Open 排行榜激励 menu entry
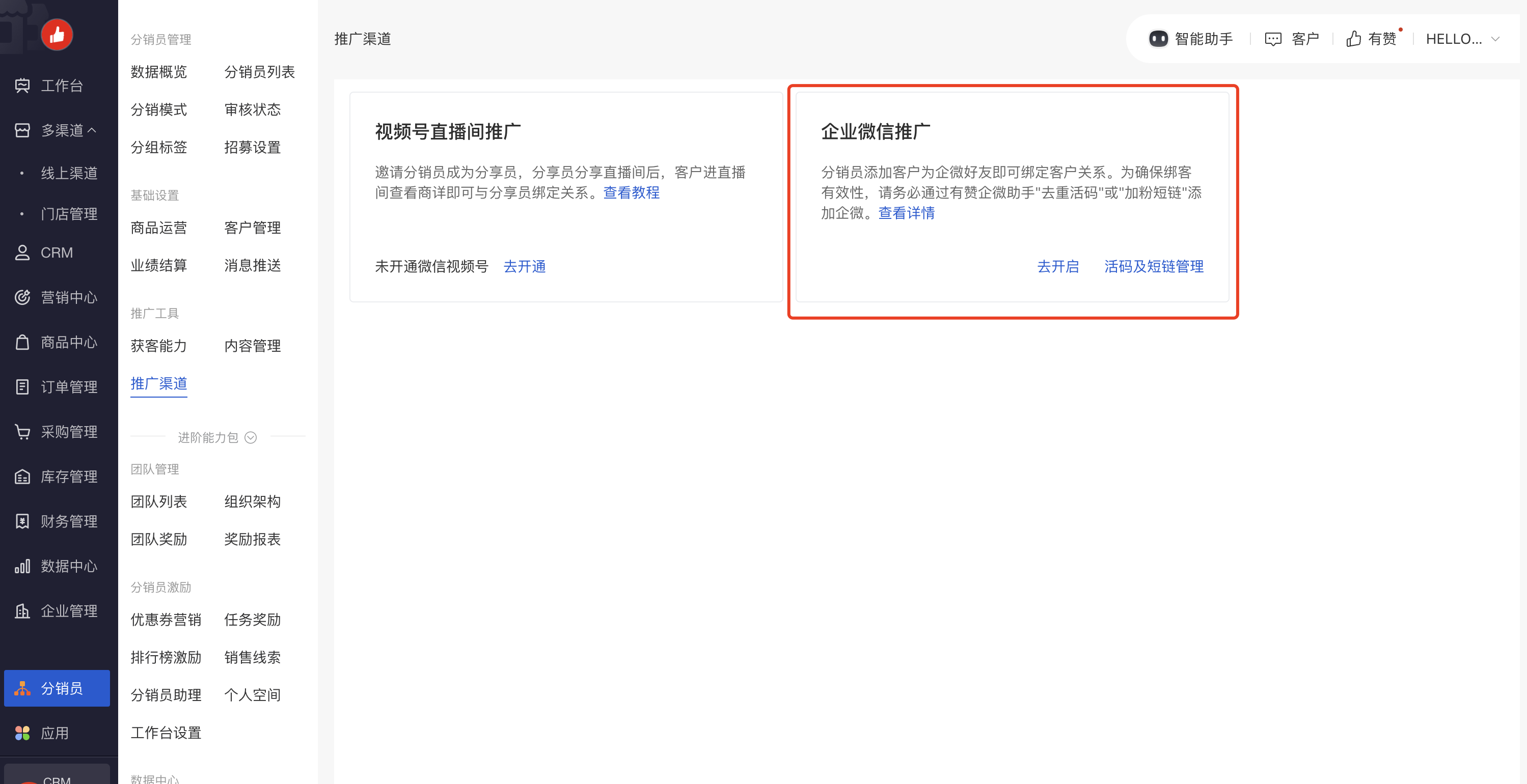Screen dimensions: 1527x784 (x=166, y=658)
